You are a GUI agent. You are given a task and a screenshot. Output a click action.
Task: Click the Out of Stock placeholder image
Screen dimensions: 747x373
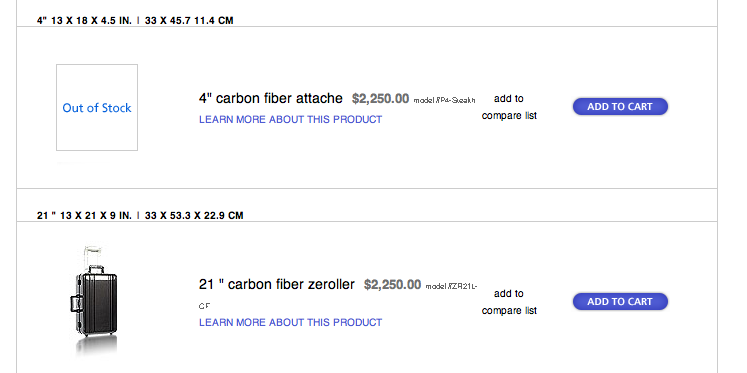[97, 108]
